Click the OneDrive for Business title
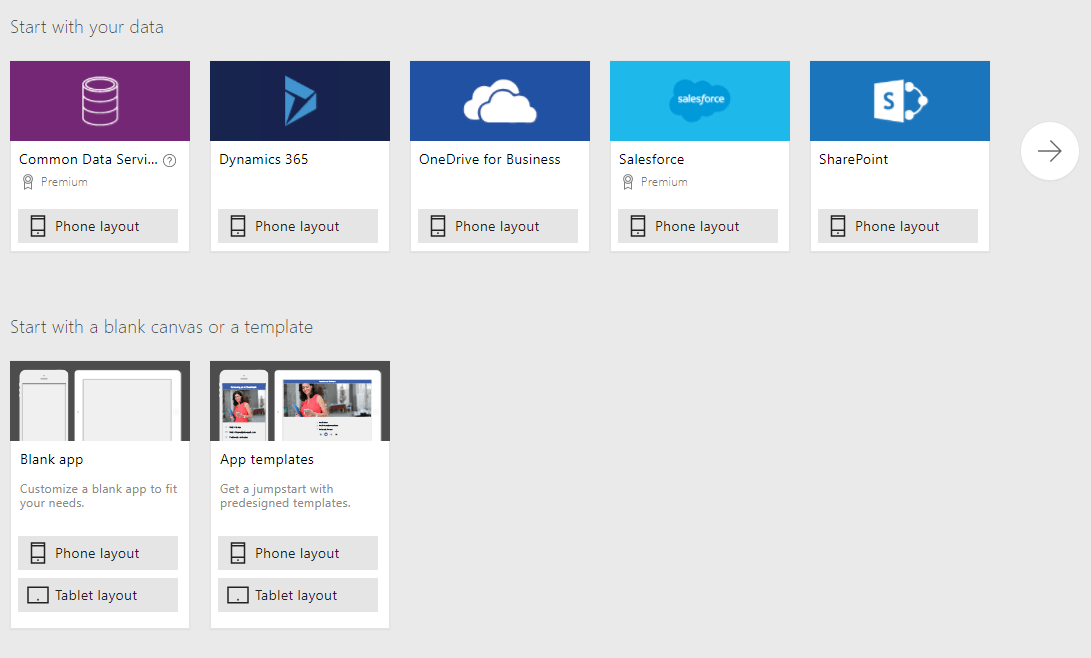The image size is (1091, 658). pos(490,159)
